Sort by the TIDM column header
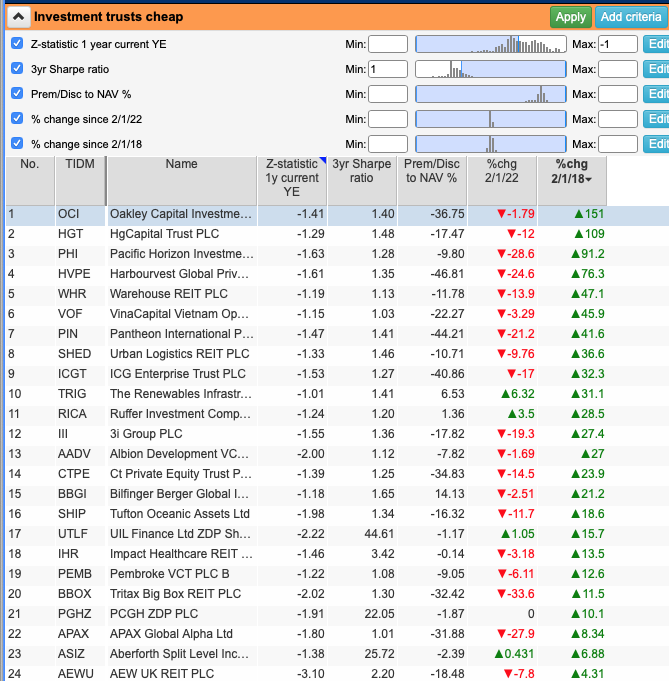This screenshot has width=669, height=681. tap(80, 181)
